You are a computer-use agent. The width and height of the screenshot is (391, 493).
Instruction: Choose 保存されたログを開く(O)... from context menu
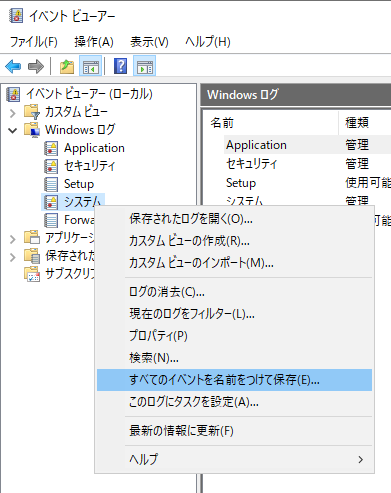(x=234, y=219)
